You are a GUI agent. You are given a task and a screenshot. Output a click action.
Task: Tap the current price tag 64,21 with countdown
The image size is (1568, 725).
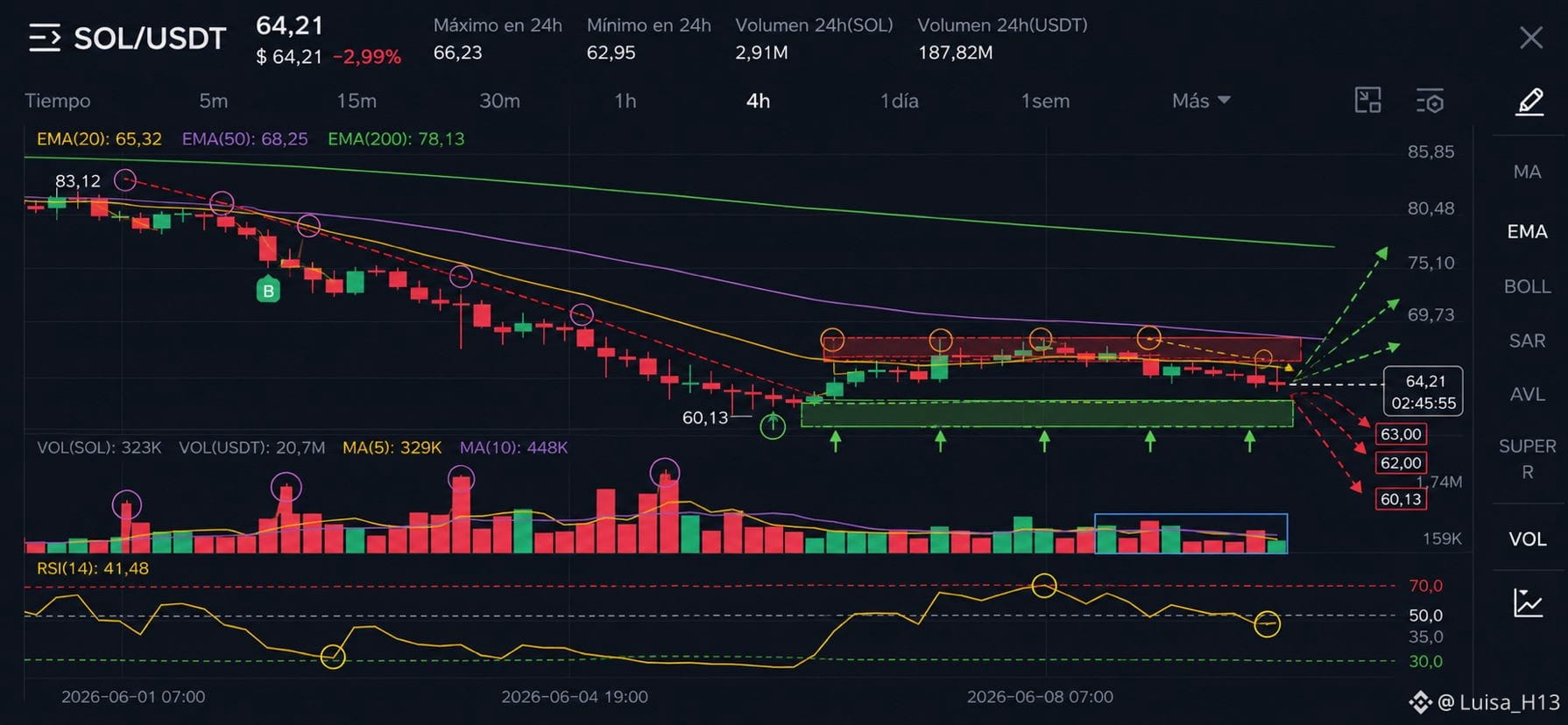click(1423, 391)
